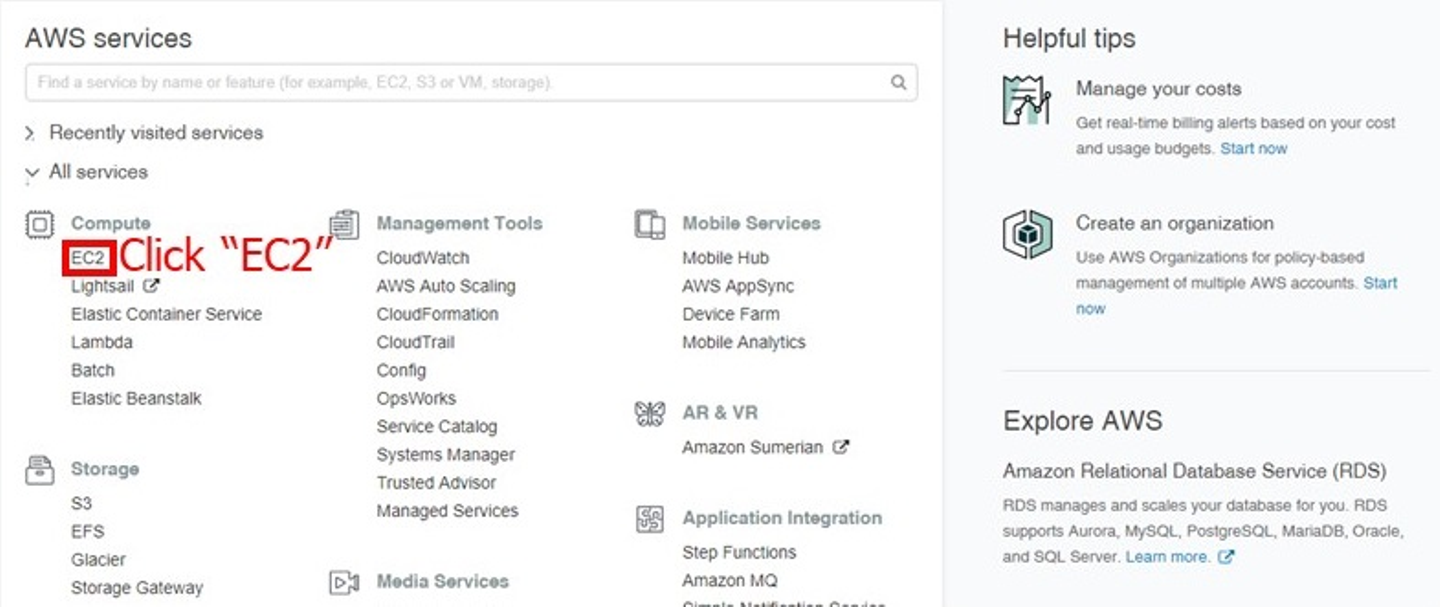Open the EC2 service
Screen dimensions: 1440x607
pyautogui.click(x=88, y=258)
